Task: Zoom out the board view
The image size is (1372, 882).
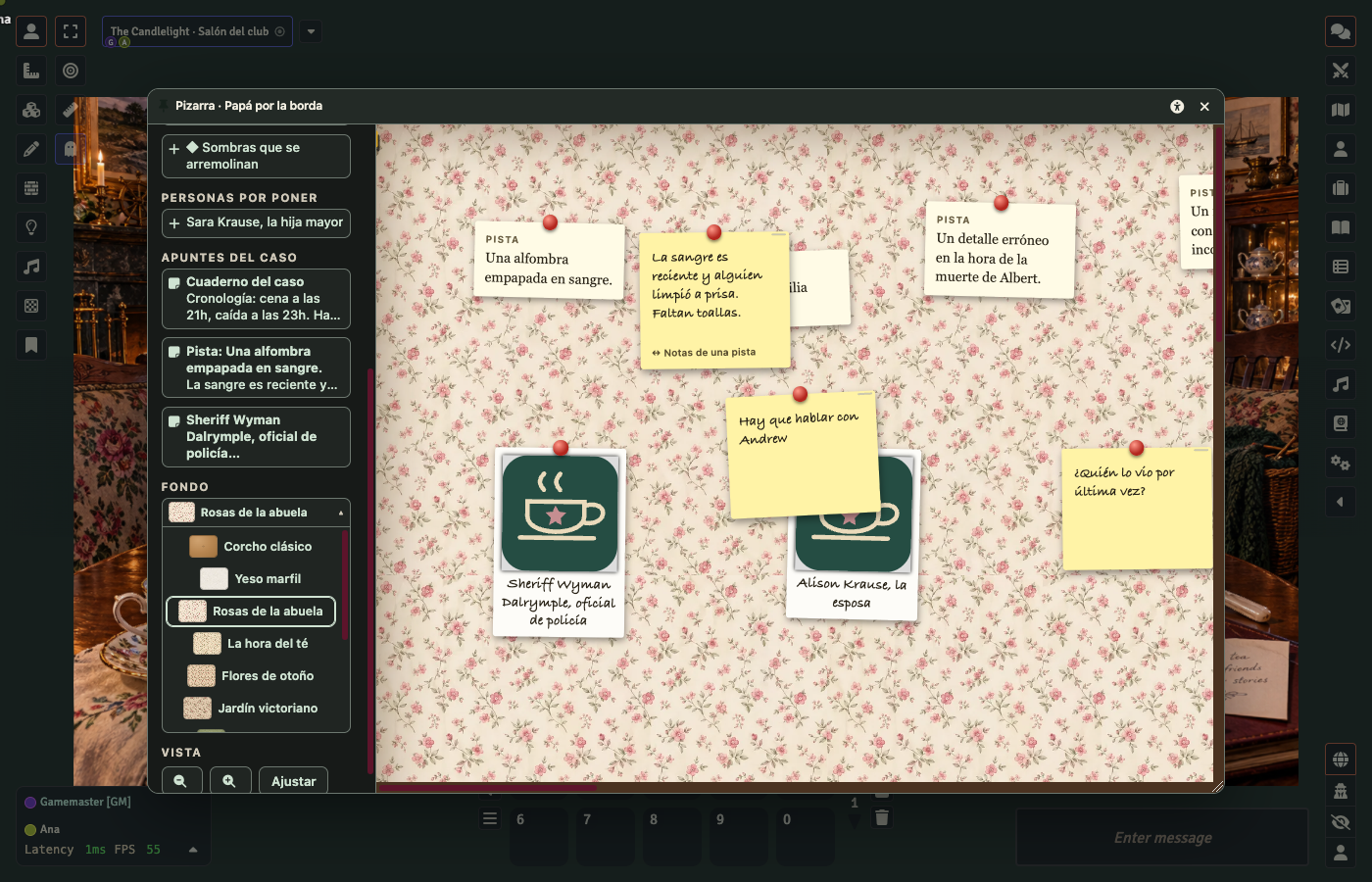Action: pos(181,781)
